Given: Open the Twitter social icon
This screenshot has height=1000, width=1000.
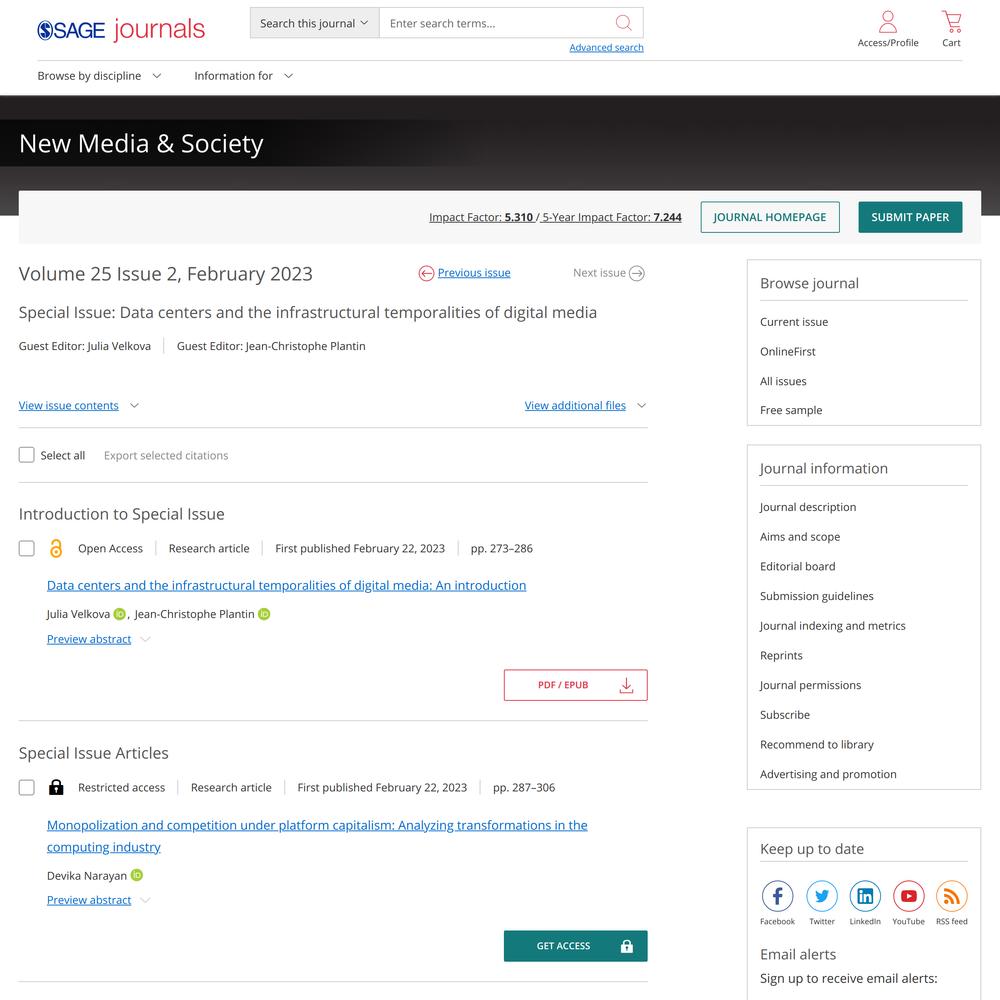Looking at the screenshot, I should pyautogui.click(x=821, y=896).
